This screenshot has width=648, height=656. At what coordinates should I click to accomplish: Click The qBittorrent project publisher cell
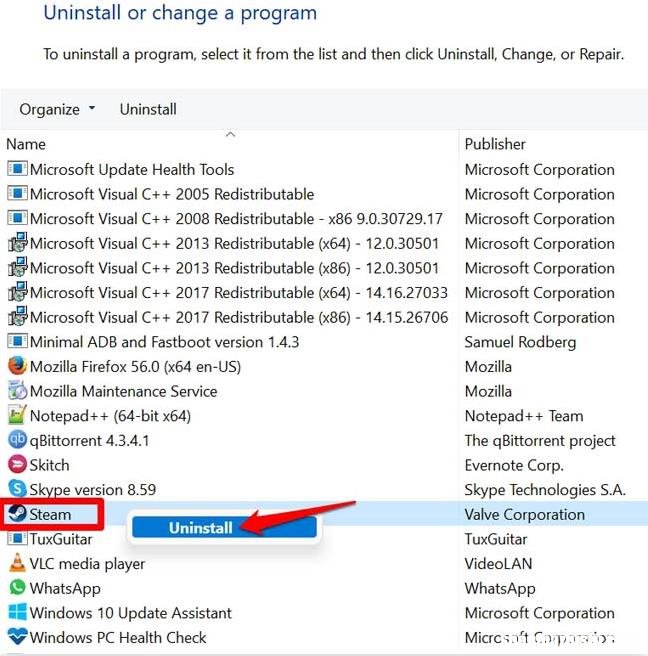[540, 441]
